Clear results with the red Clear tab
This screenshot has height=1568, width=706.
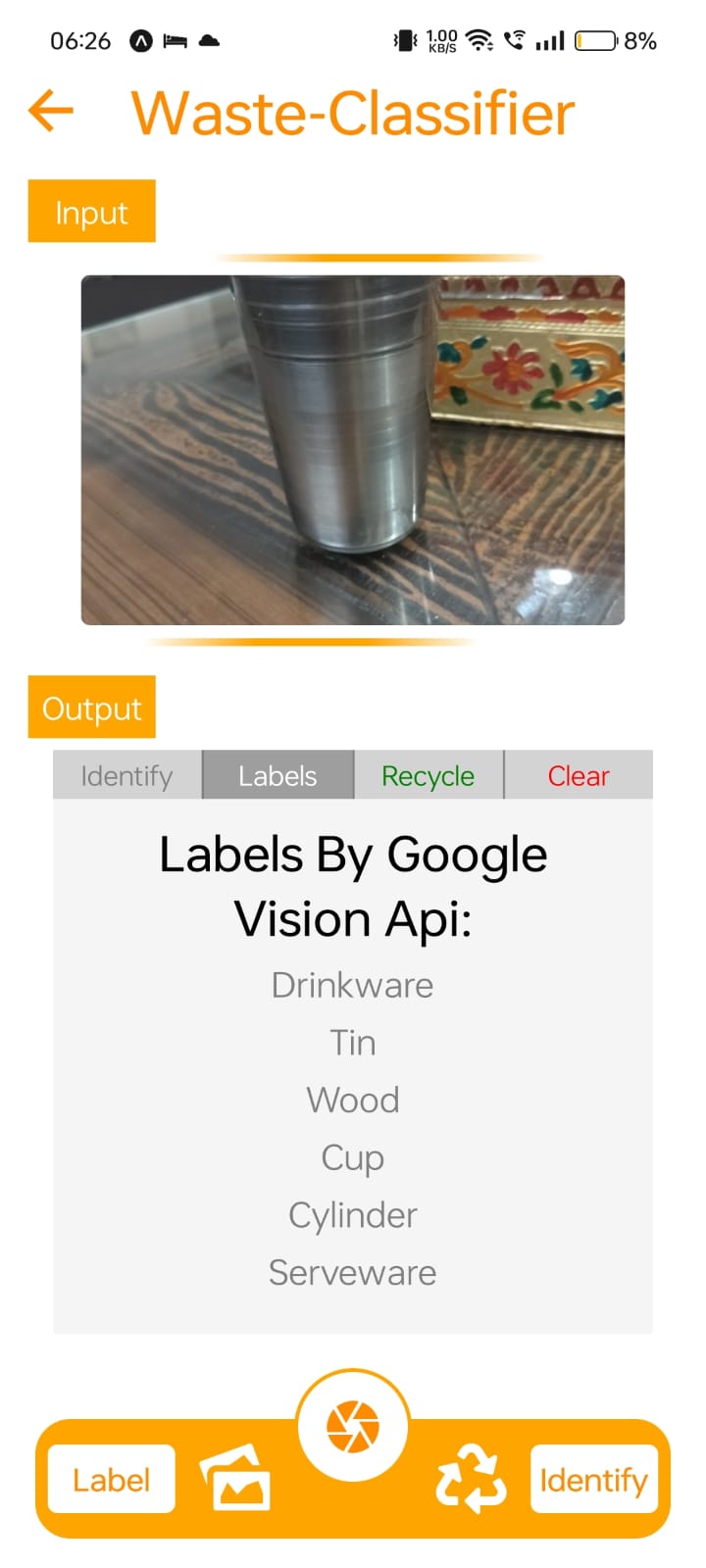tap(579, 775)
